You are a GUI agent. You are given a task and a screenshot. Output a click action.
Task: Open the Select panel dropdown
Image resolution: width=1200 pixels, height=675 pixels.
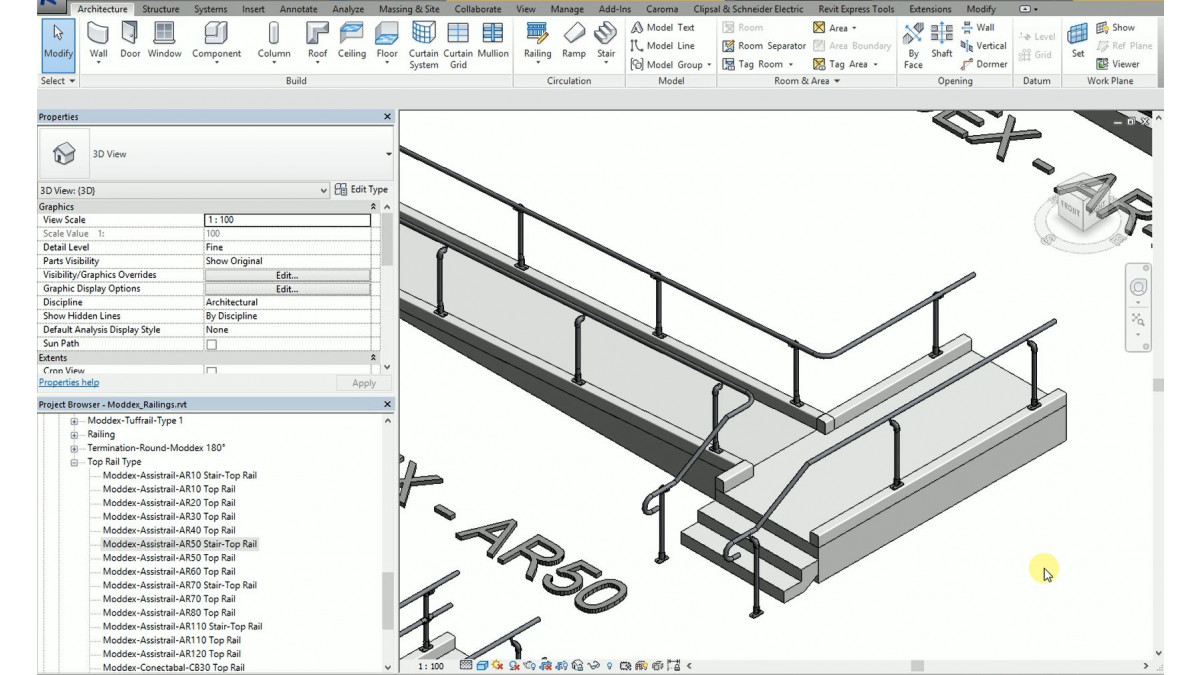(56, 81)
